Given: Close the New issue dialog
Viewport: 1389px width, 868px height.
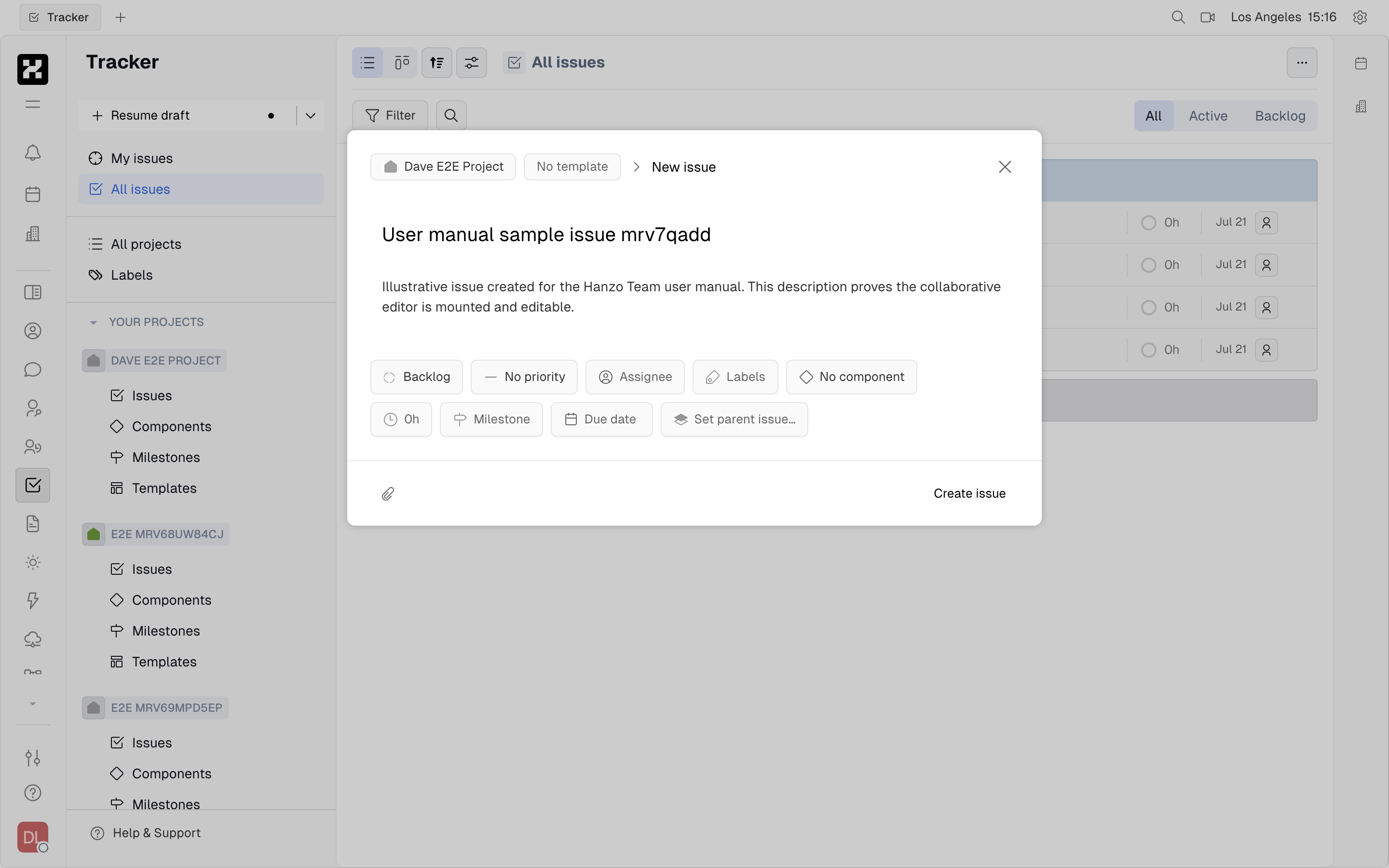Looking at the screenshot, I should (x=1005, y=167).
